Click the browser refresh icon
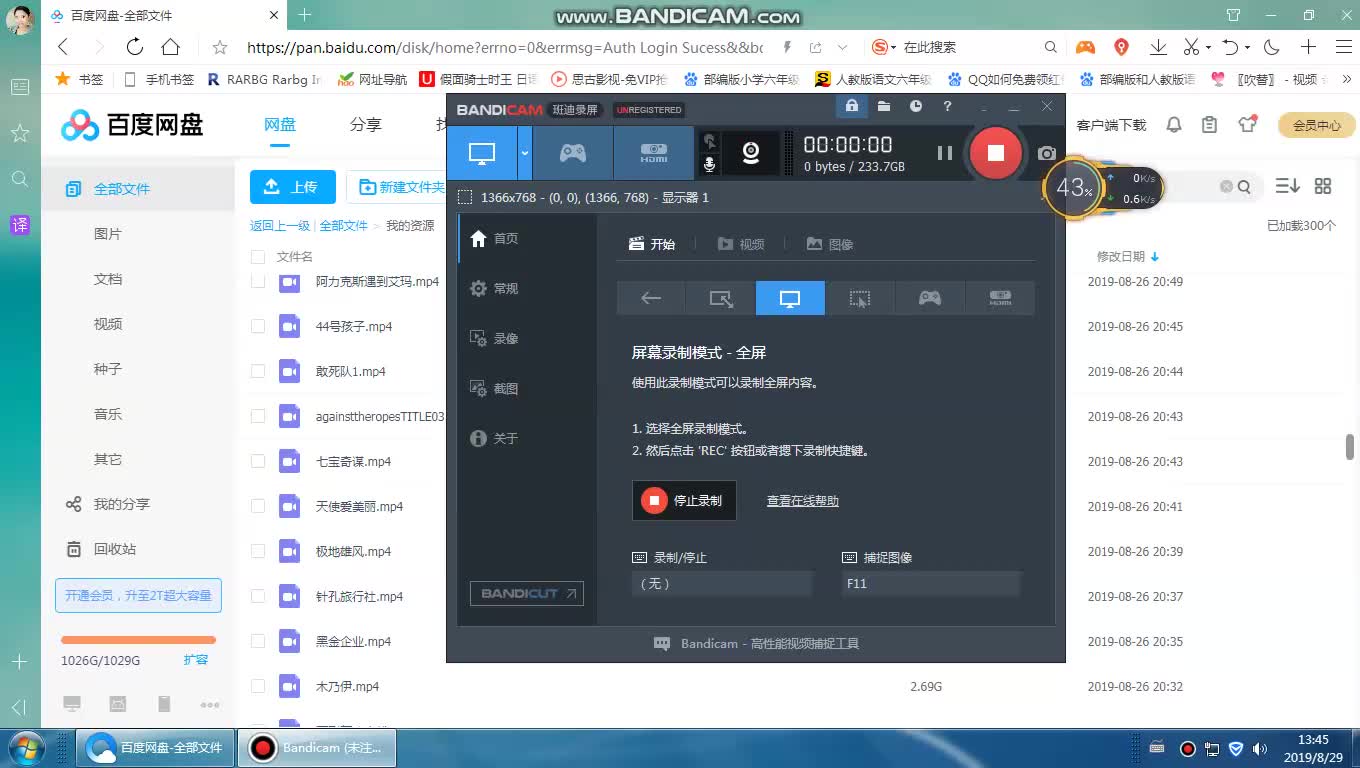1360x768 pixels. point(134,47)
